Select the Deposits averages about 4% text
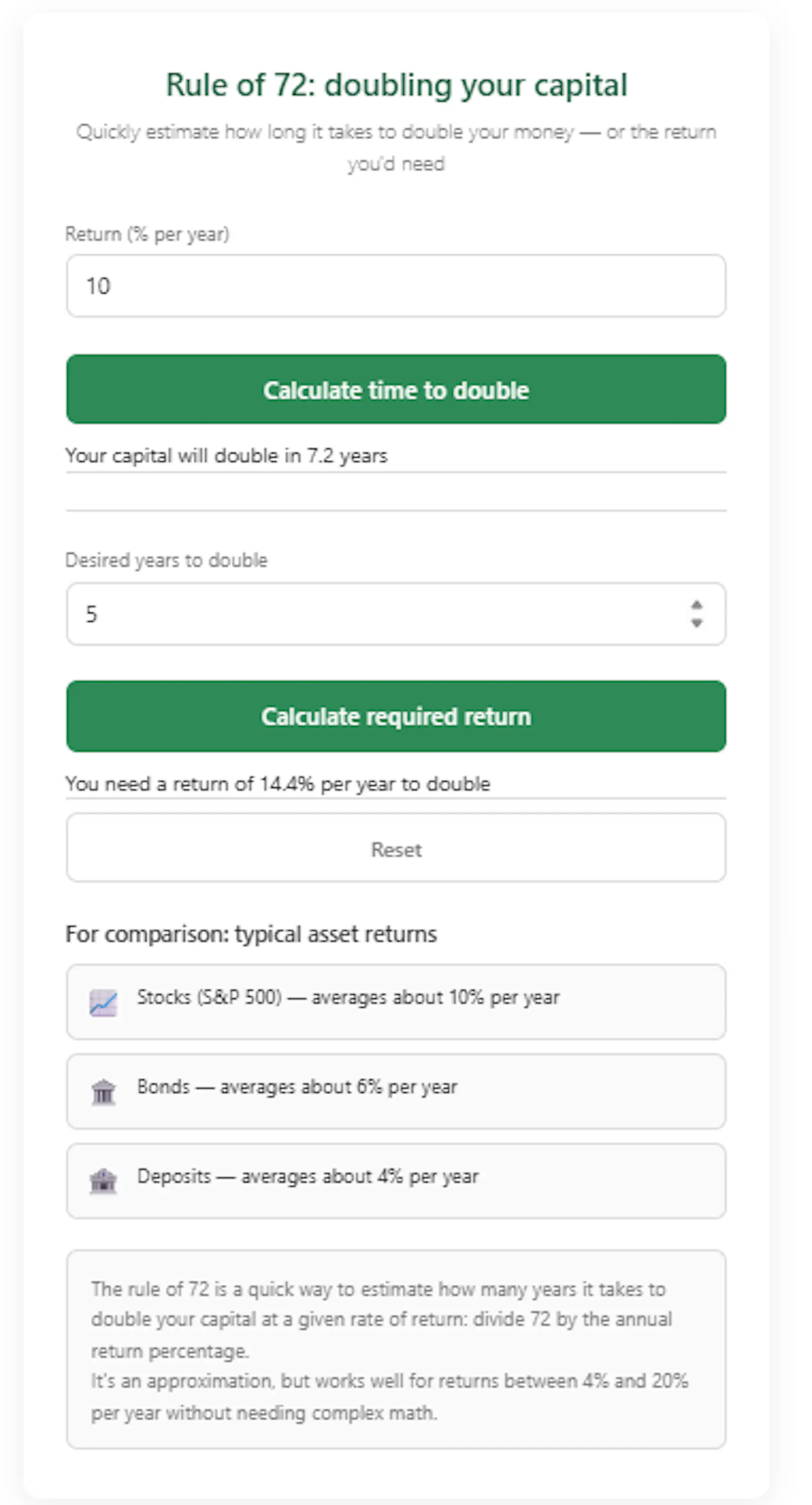This screenshot has height=1505, width=812. 308,1176
